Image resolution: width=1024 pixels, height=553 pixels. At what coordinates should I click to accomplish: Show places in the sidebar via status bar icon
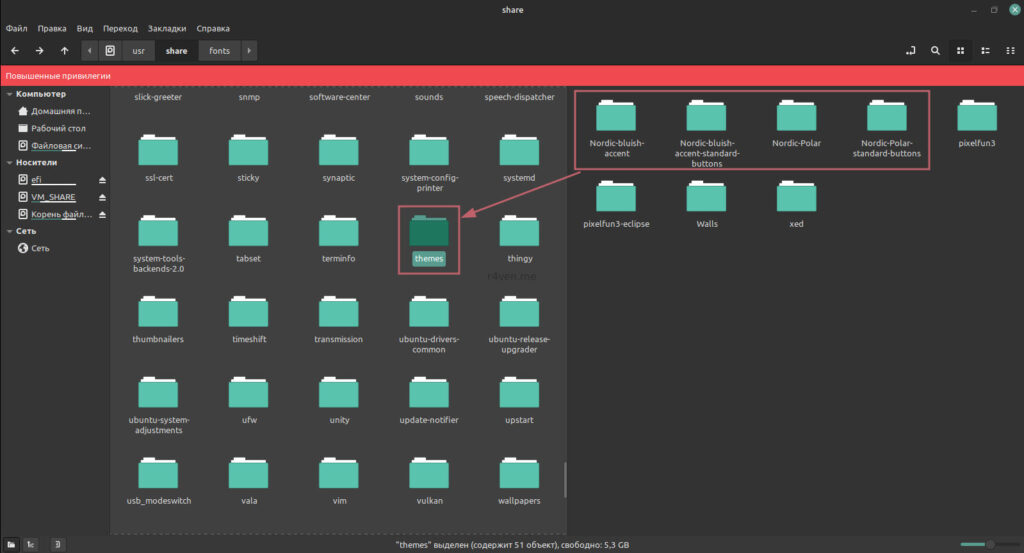tap(11, 544)
